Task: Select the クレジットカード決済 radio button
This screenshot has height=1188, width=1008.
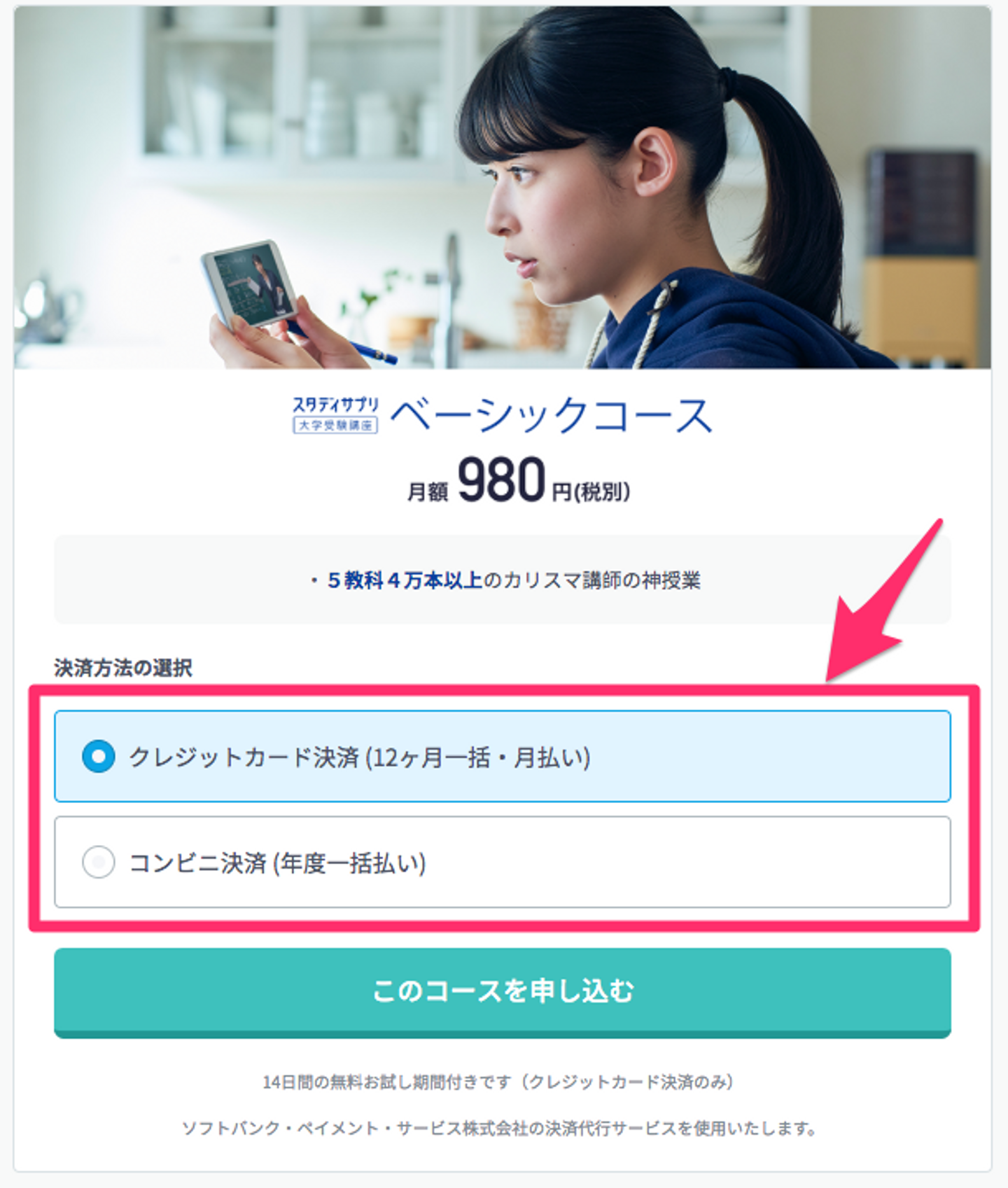Action: [x=99, y=756]
